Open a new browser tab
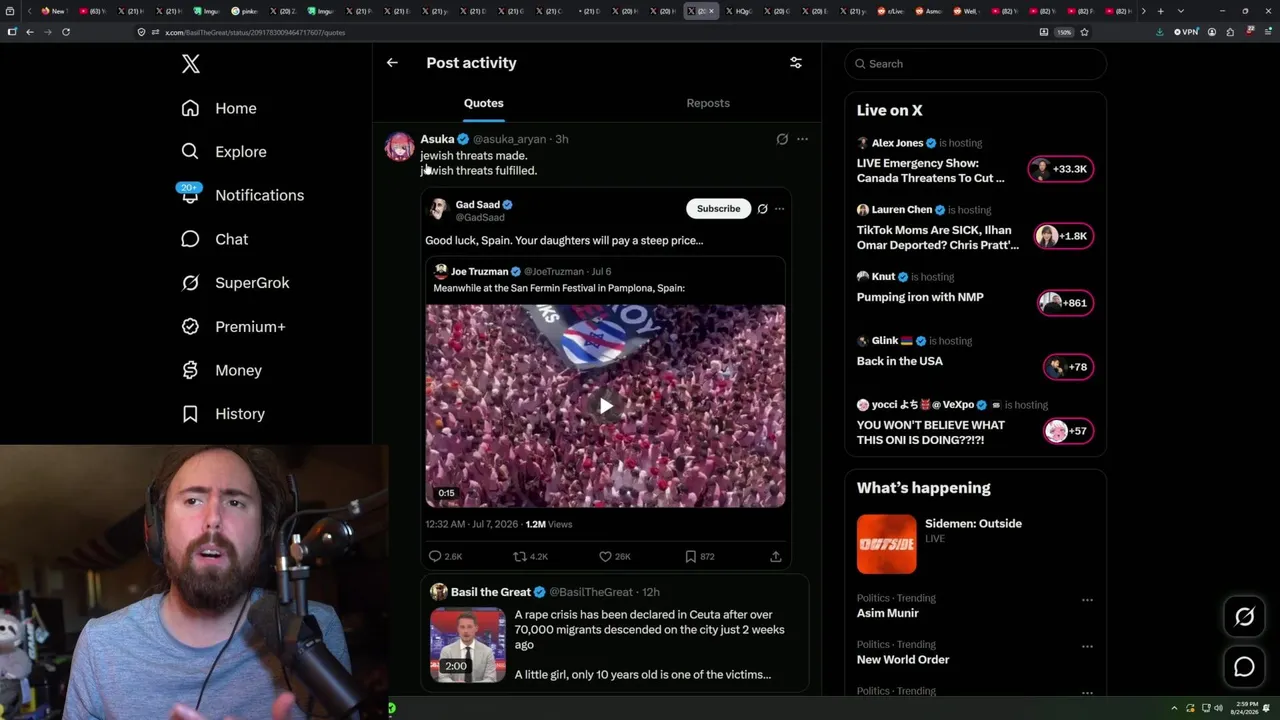Image resolution: width=1280 pixels, height=720 pixels. 1160,11
